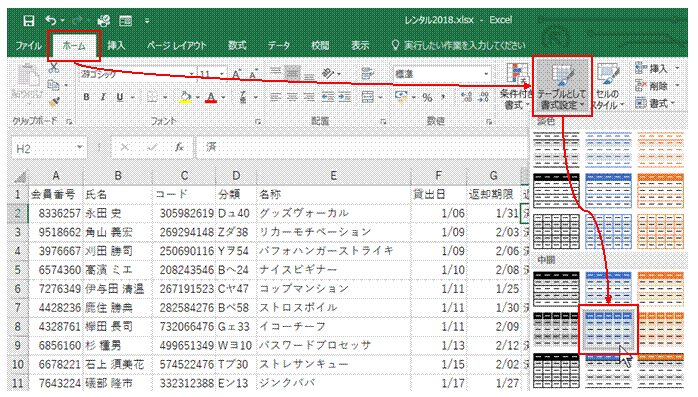
Task: Open the font color dropdown arrow
Action: pos(223,97)
